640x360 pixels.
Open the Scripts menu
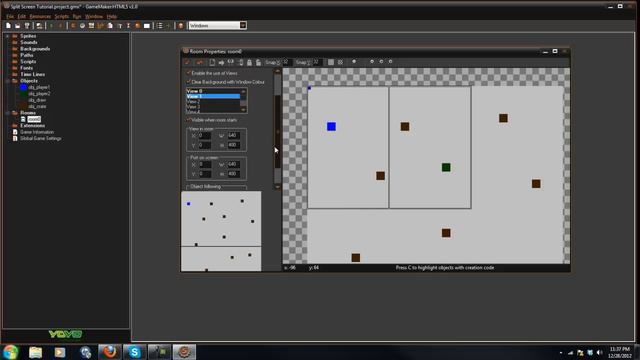[62, 16]
